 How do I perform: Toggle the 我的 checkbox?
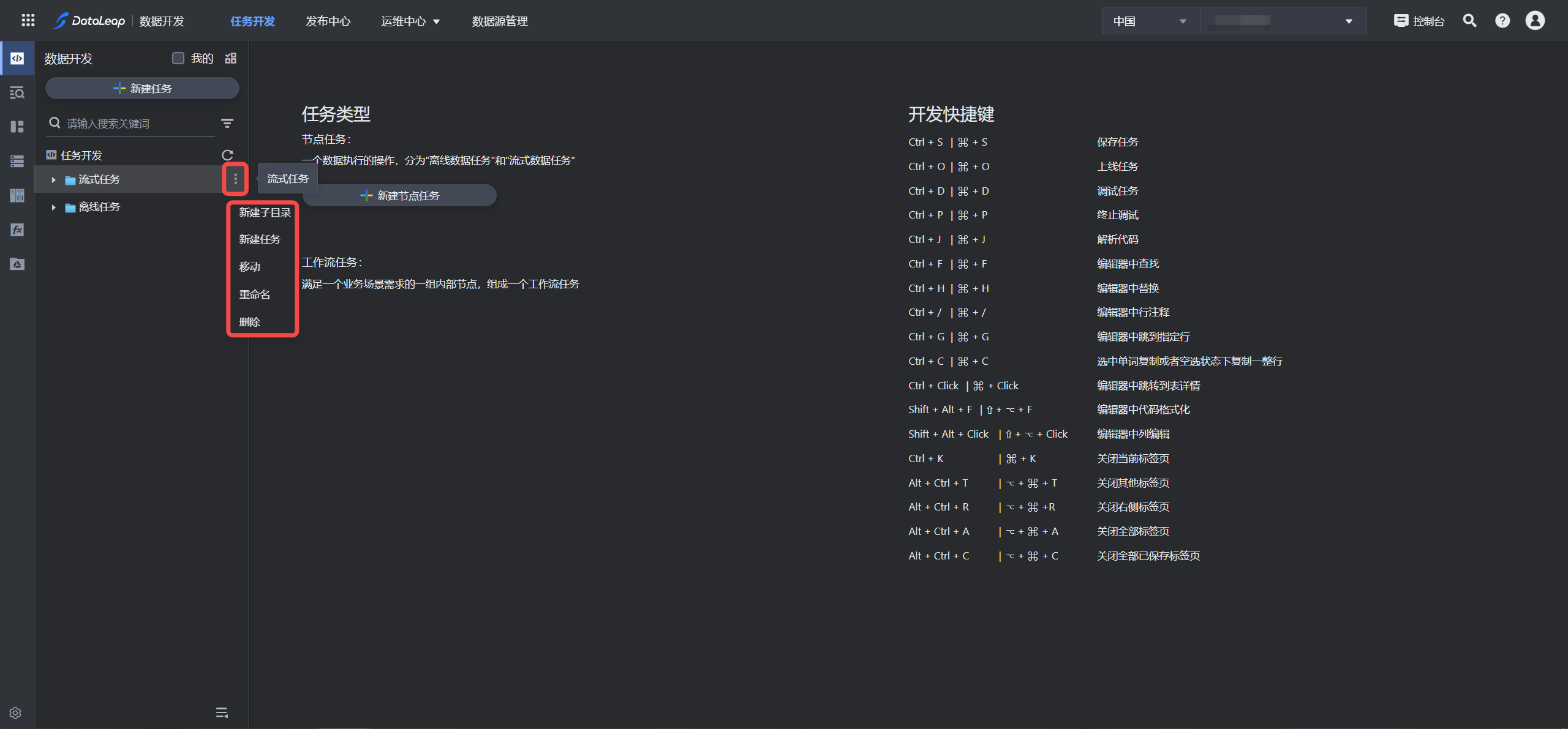[178, 59]
